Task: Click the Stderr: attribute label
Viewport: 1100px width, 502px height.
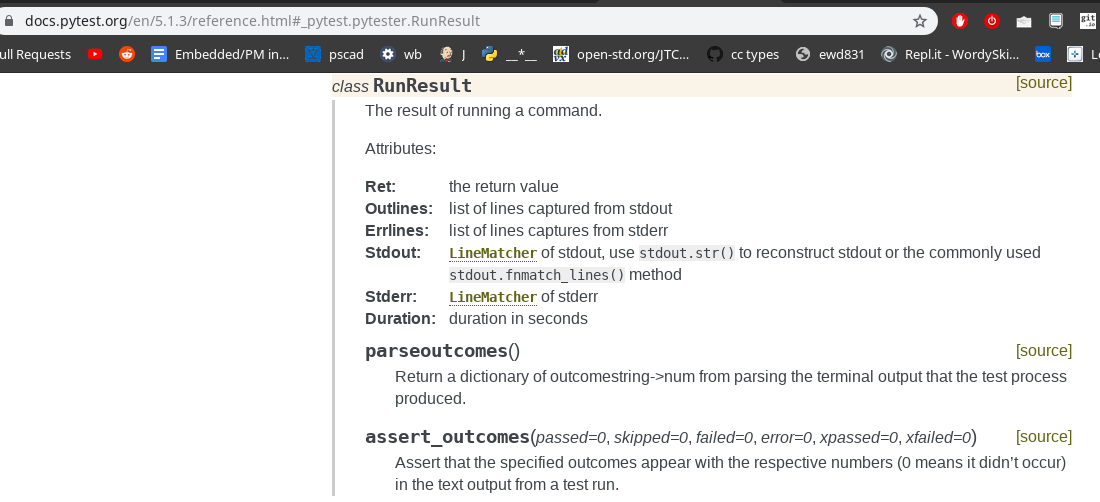Action: pos(393,297)
